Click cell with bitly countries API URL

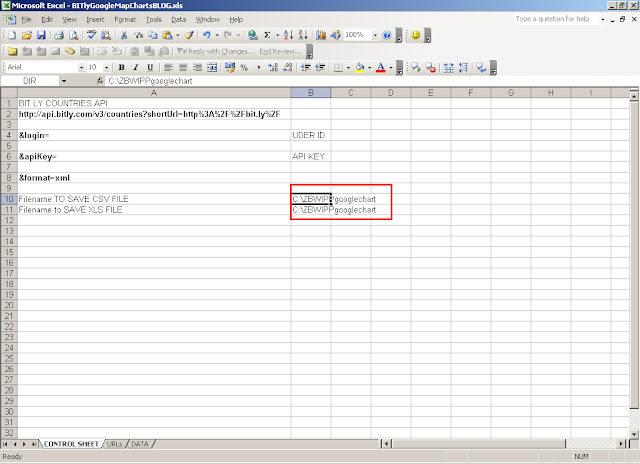(154, 114)
